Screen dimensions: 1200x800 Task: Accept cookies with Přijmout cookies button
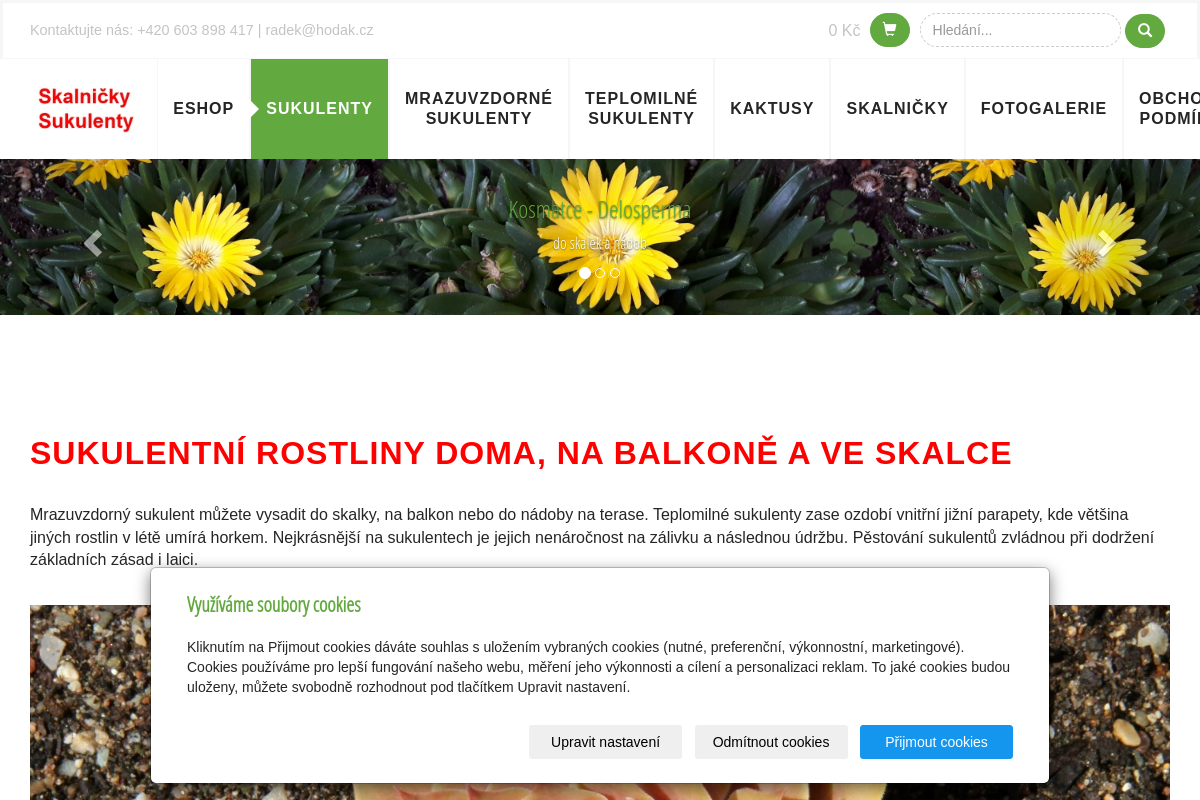click(936, 742)
